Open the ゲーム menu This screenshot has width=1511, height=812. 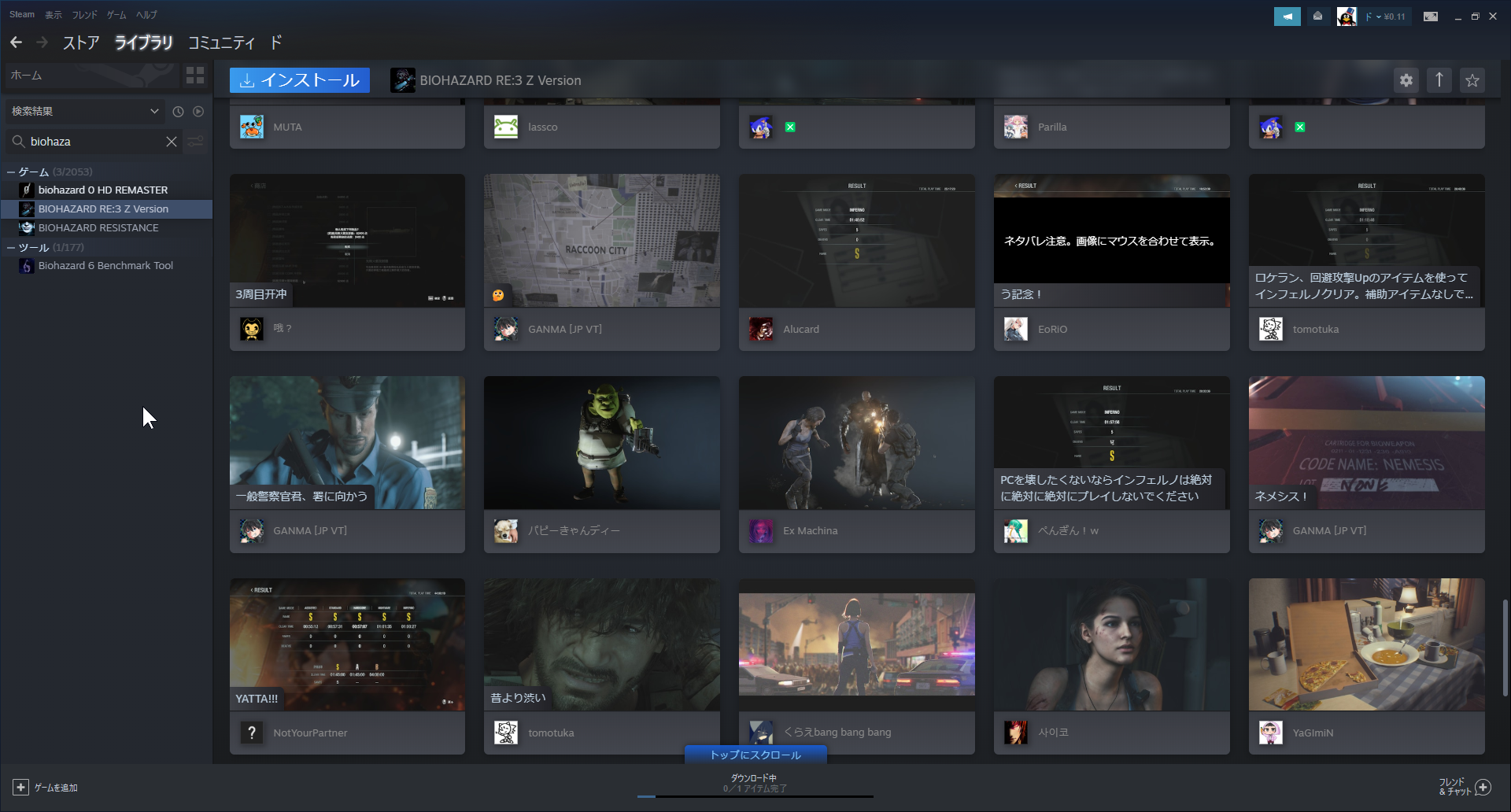click(116, 15)
